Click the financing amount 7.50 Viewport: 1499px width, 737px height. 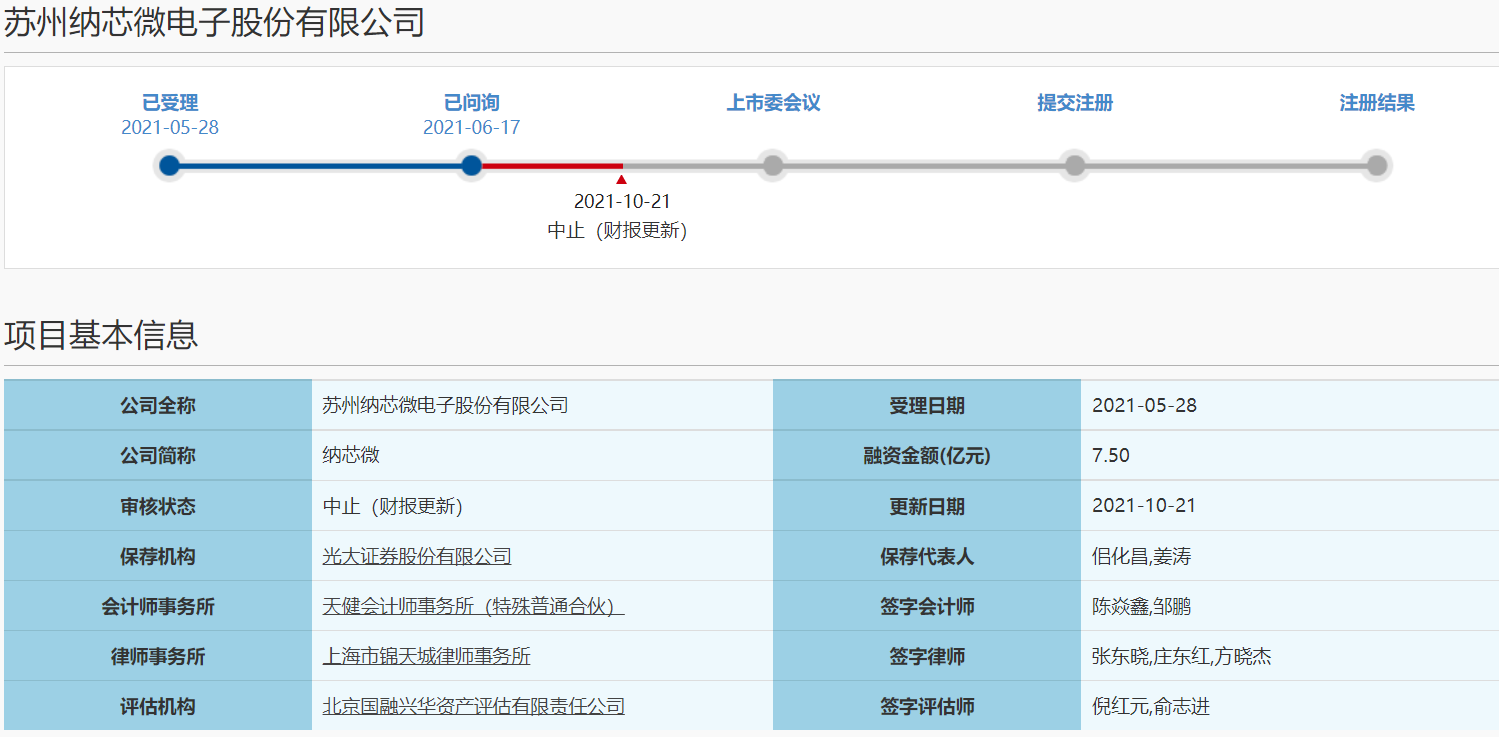pos(1111,455)
